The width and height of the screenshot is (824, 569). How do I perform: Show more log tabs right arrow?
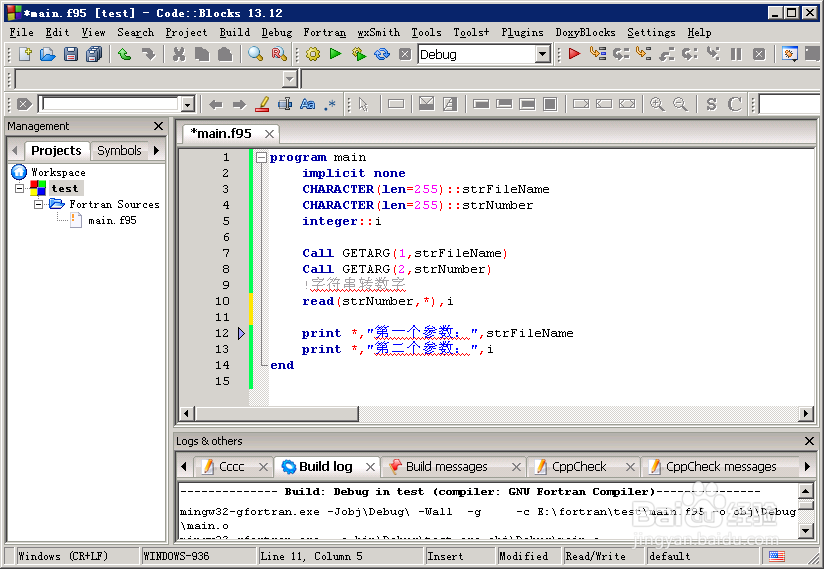click(x=807, y=466)
